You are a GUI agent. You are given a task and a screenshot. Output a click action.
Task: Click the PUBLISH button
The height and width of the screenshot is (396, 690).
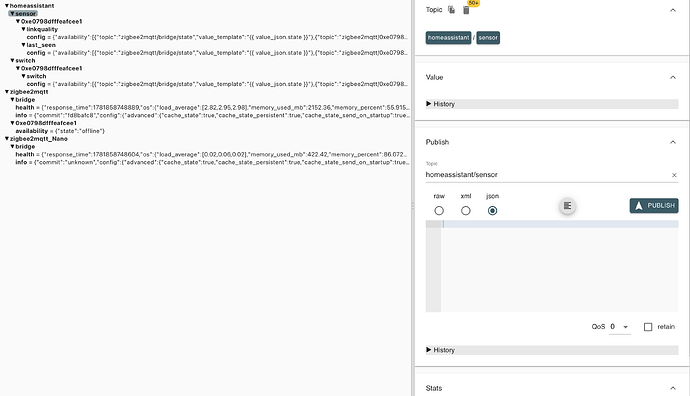click(x=653, y=205)
